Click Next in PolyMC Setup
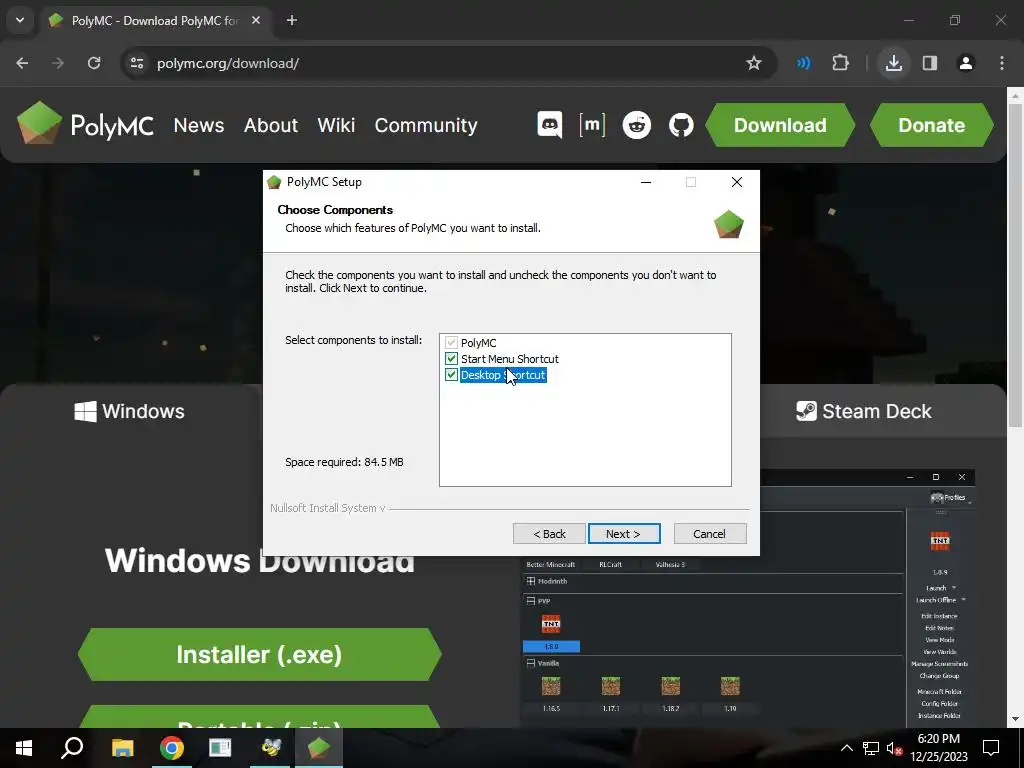Viewport: 1024px width, 768px height. [624, 534]
